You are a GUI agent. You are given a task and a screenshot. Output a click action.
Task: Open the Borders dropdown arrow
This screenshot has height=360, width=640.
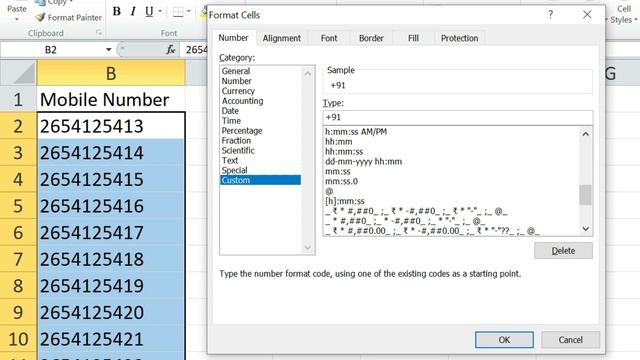click(189, 11)
